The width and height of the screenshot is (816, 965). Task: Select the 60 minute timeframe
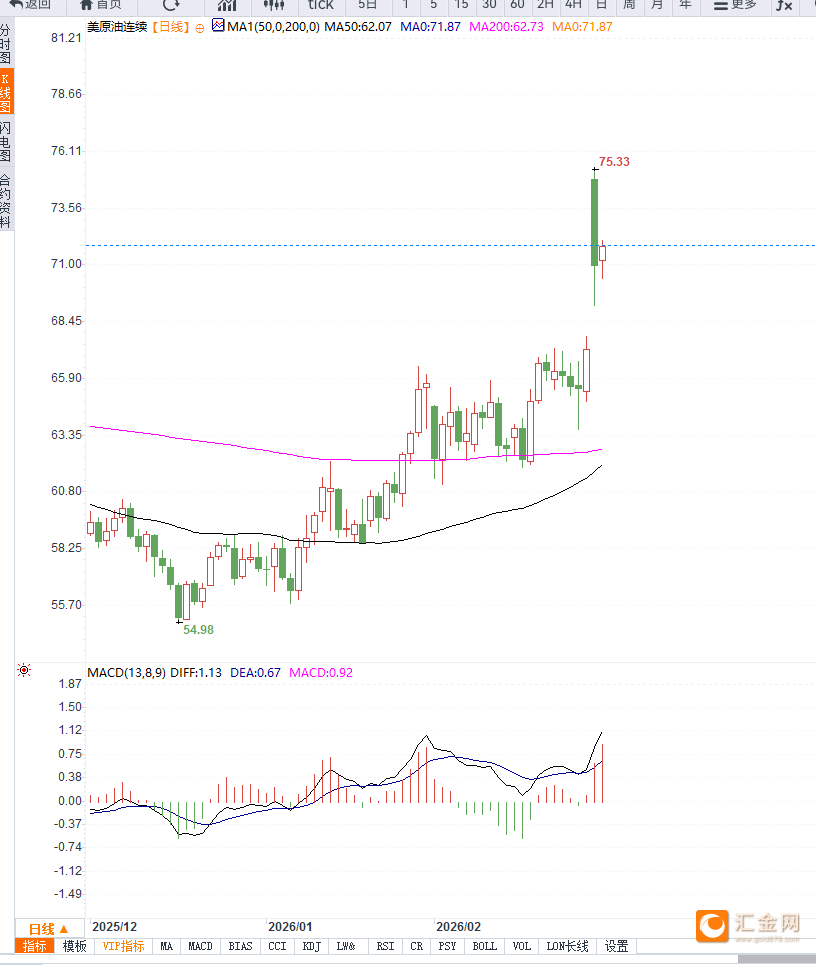coord(517,5)
